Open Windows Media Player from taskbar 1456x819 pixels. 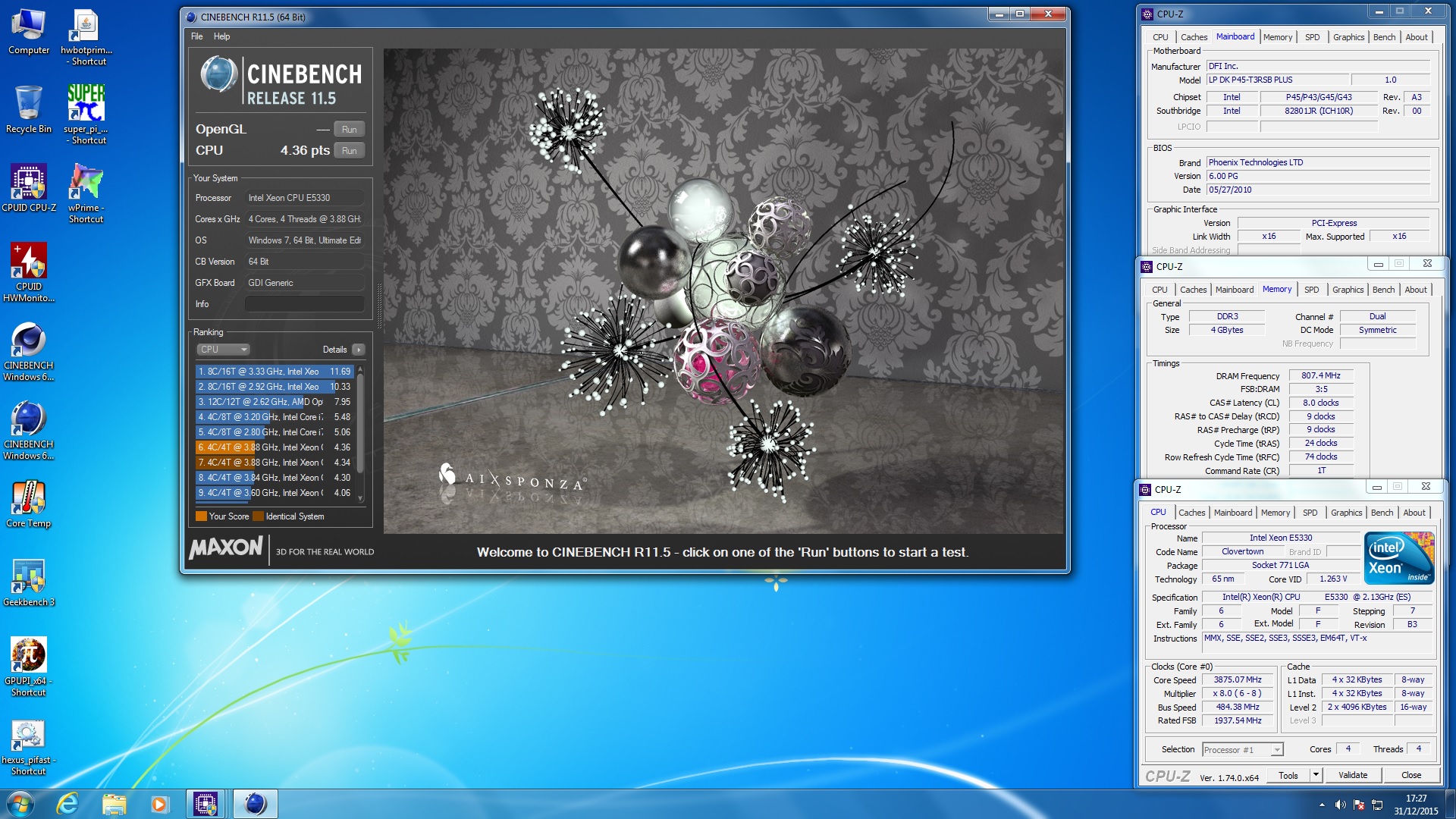(159, 804)
